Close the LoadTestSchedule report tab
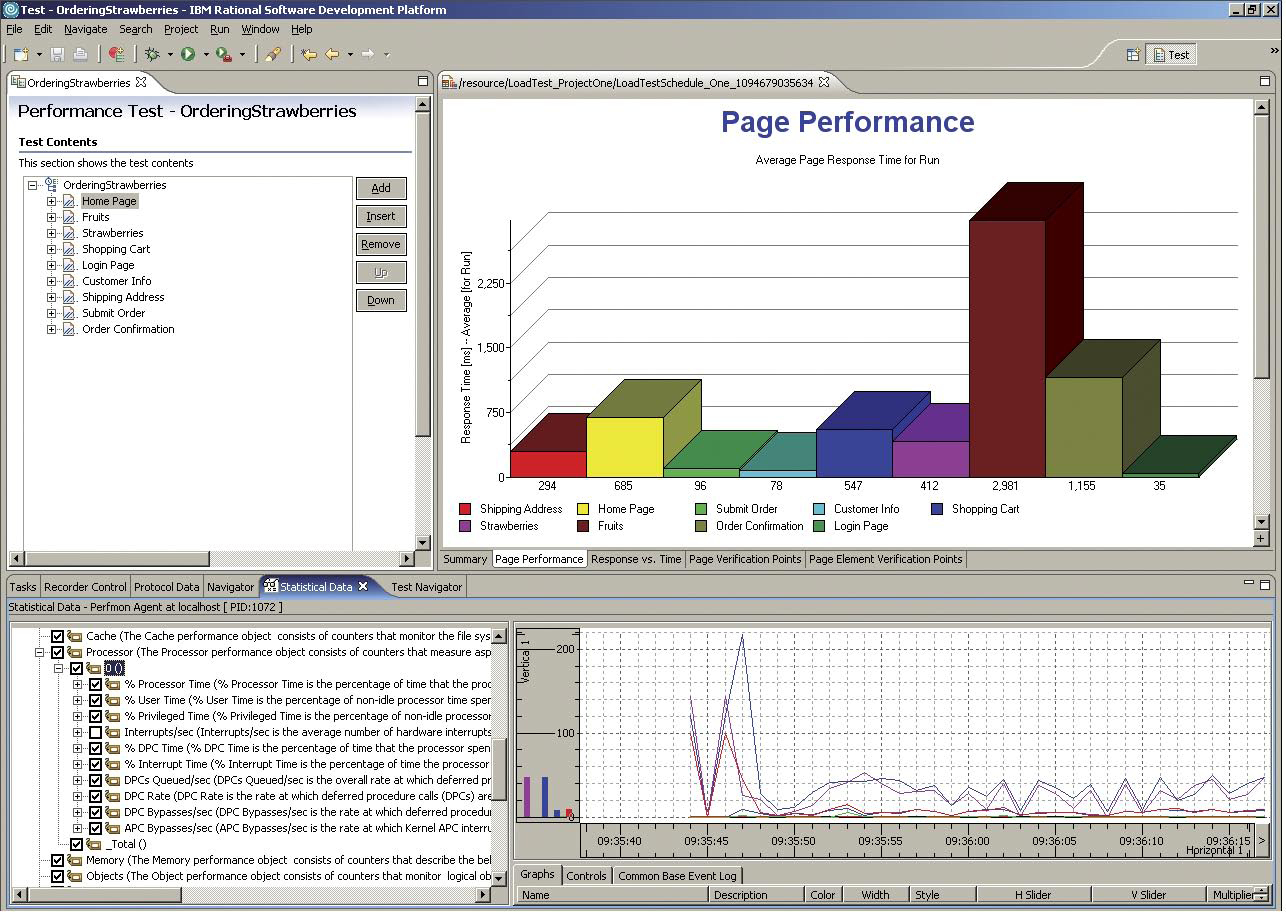1286x915 pixels. [x=824, y=82]
